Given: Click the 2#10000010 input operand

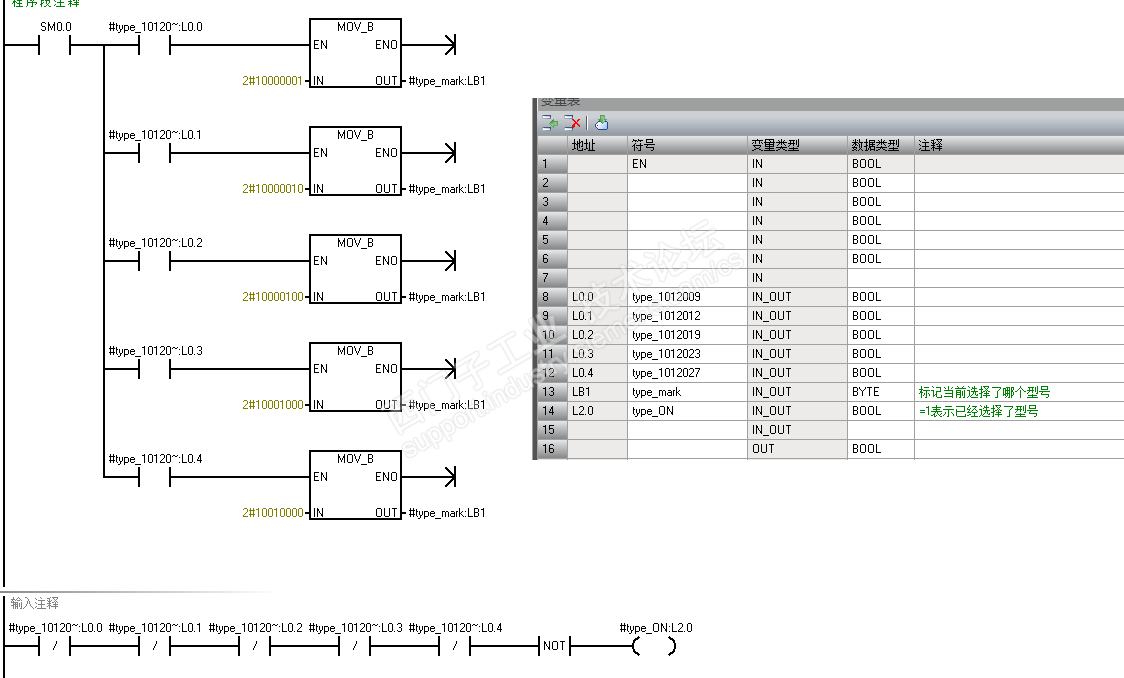Looking at the screenshot, I should (x=272, y=189).
